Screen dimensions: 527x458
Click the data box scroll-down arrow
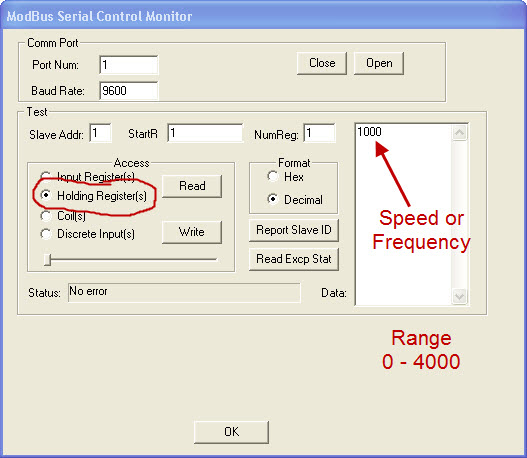point(459,296)
